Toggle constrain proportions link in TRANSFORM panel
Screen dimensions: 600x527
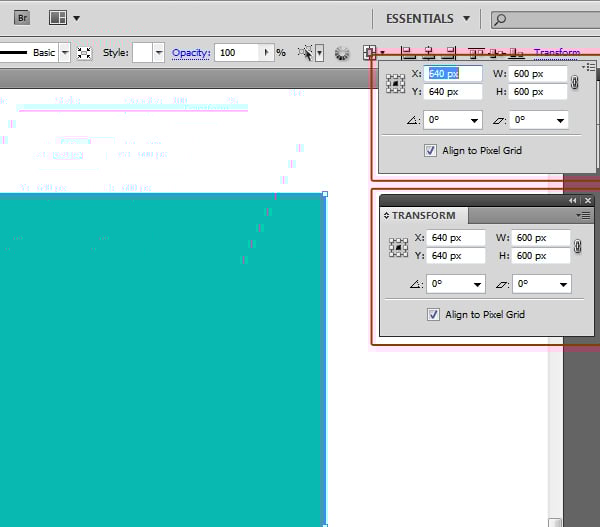[577, 246]
